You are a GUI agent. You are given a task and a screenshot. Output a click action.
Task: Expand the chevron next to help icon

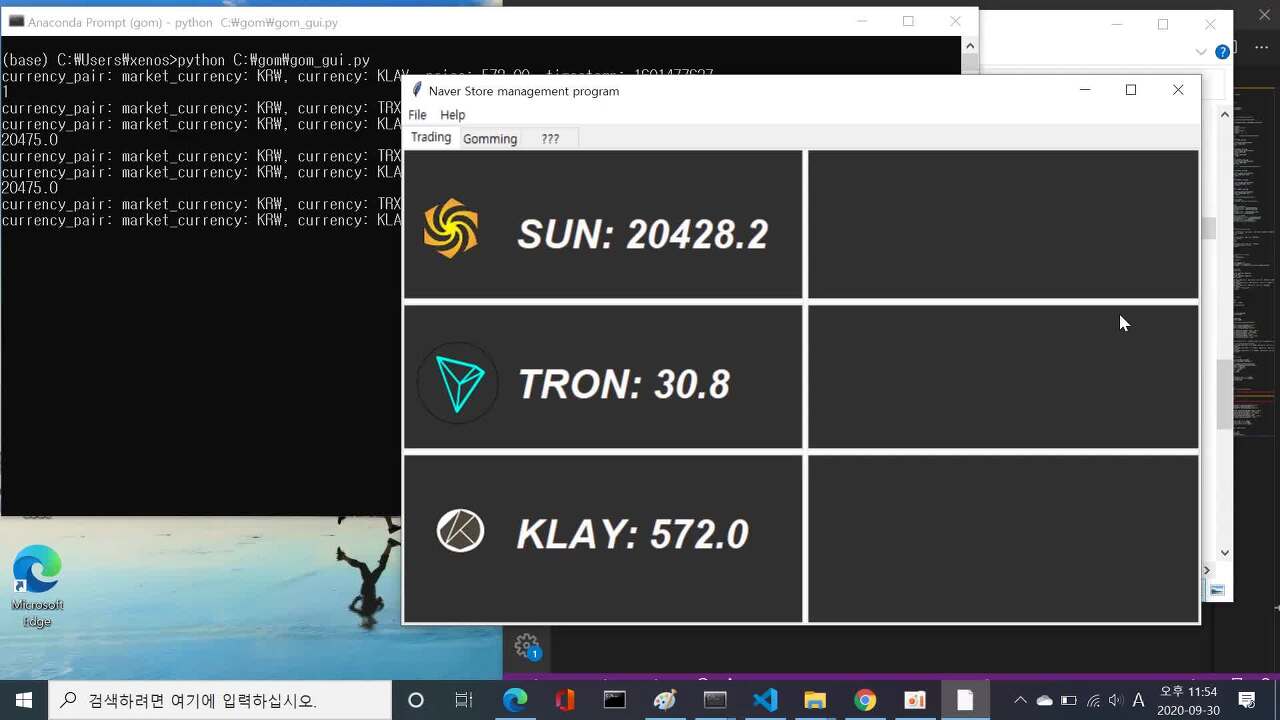tap(1201, 52)
